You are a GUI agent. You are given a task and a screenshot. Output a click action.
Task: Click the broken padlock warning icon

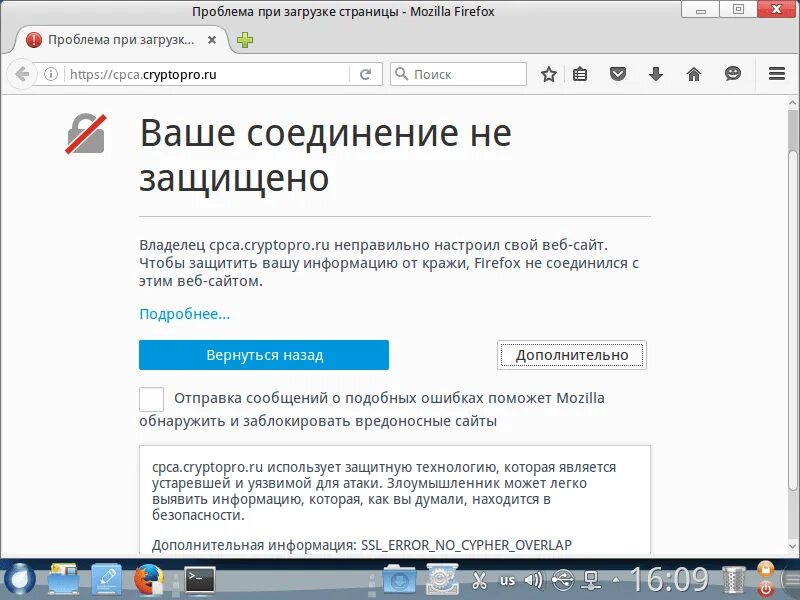pos(86,134)
